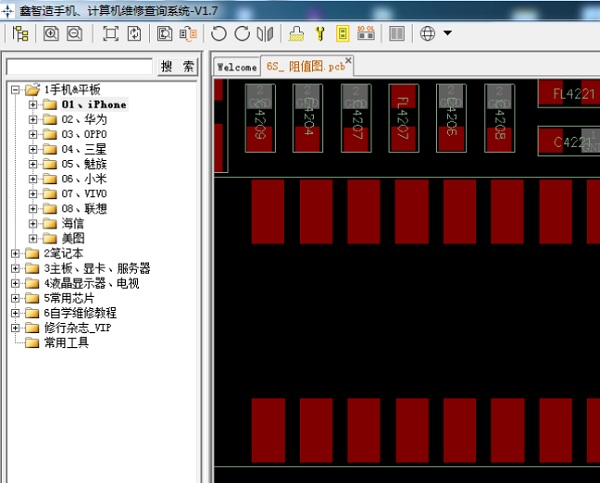The image size is (600, 483).
Task: Select the 02、华为 tree item
Action: (x=84, y=119)
